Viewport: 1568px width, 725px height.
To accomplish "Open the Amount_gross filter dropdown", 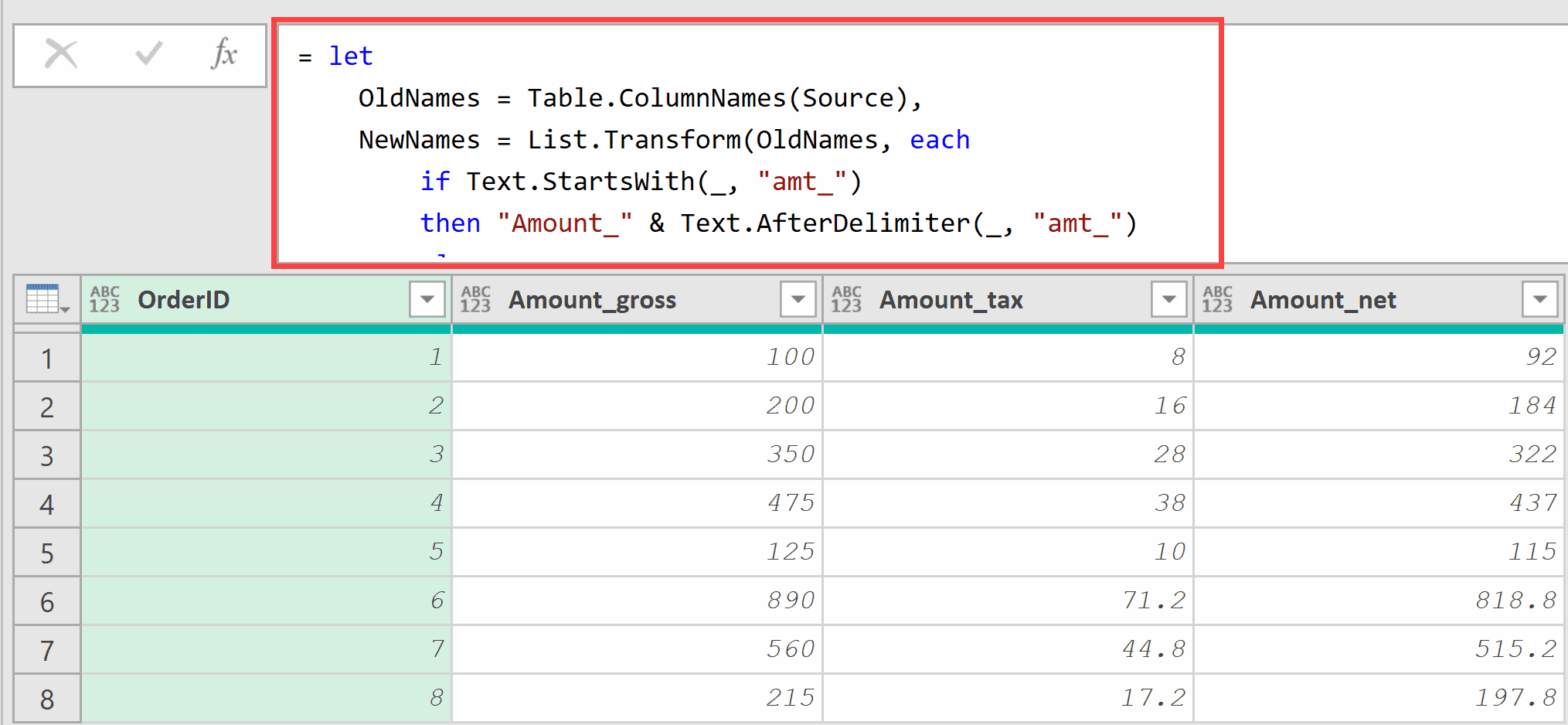I will [798, 300].
